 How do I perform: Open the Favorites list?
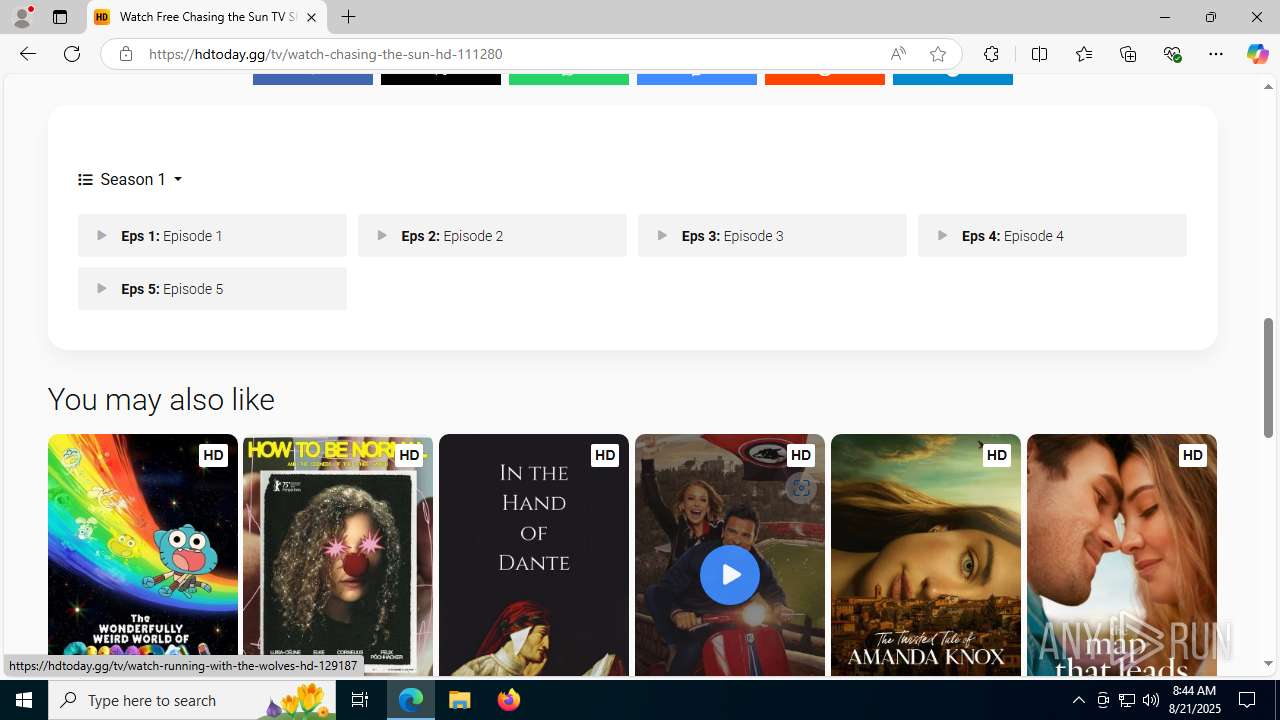tap(1083, 54)
